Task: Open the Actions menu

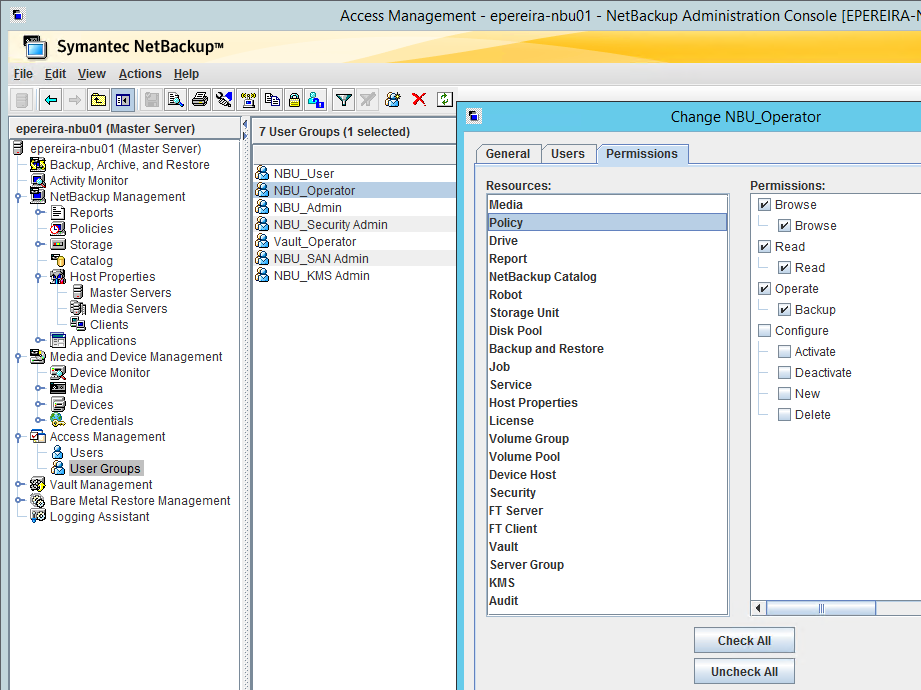Action: (140, 74)
